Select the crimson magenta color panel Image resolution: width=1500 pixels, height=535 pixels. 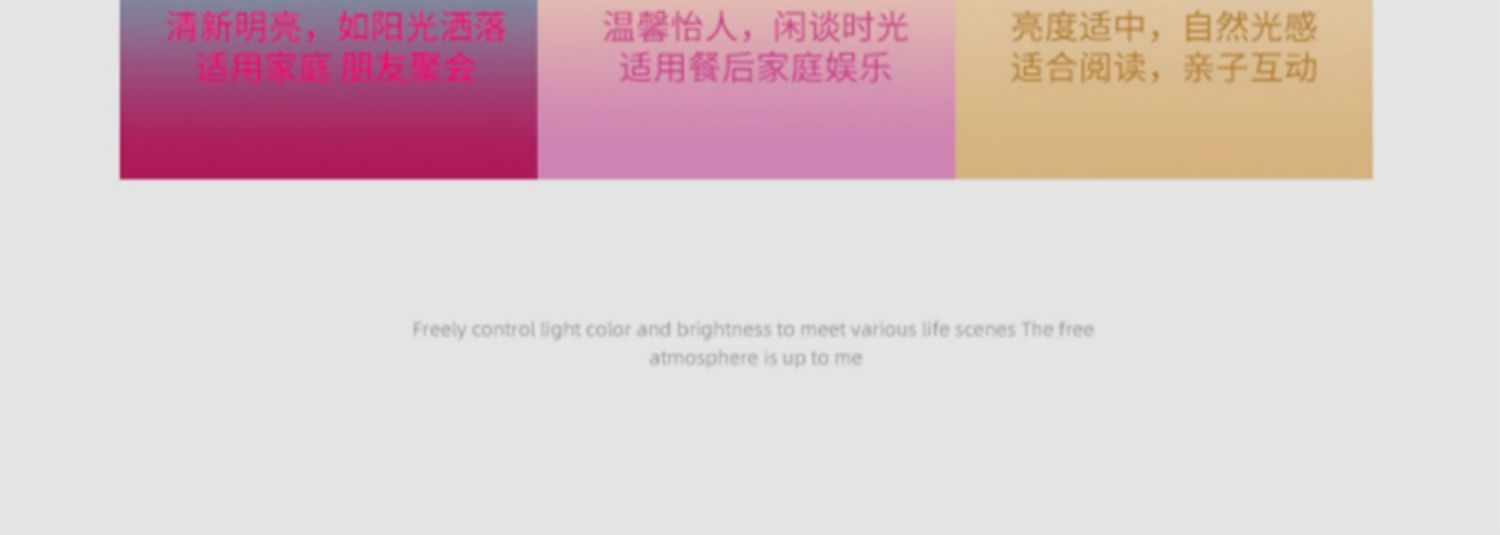[x=329, y=90]
